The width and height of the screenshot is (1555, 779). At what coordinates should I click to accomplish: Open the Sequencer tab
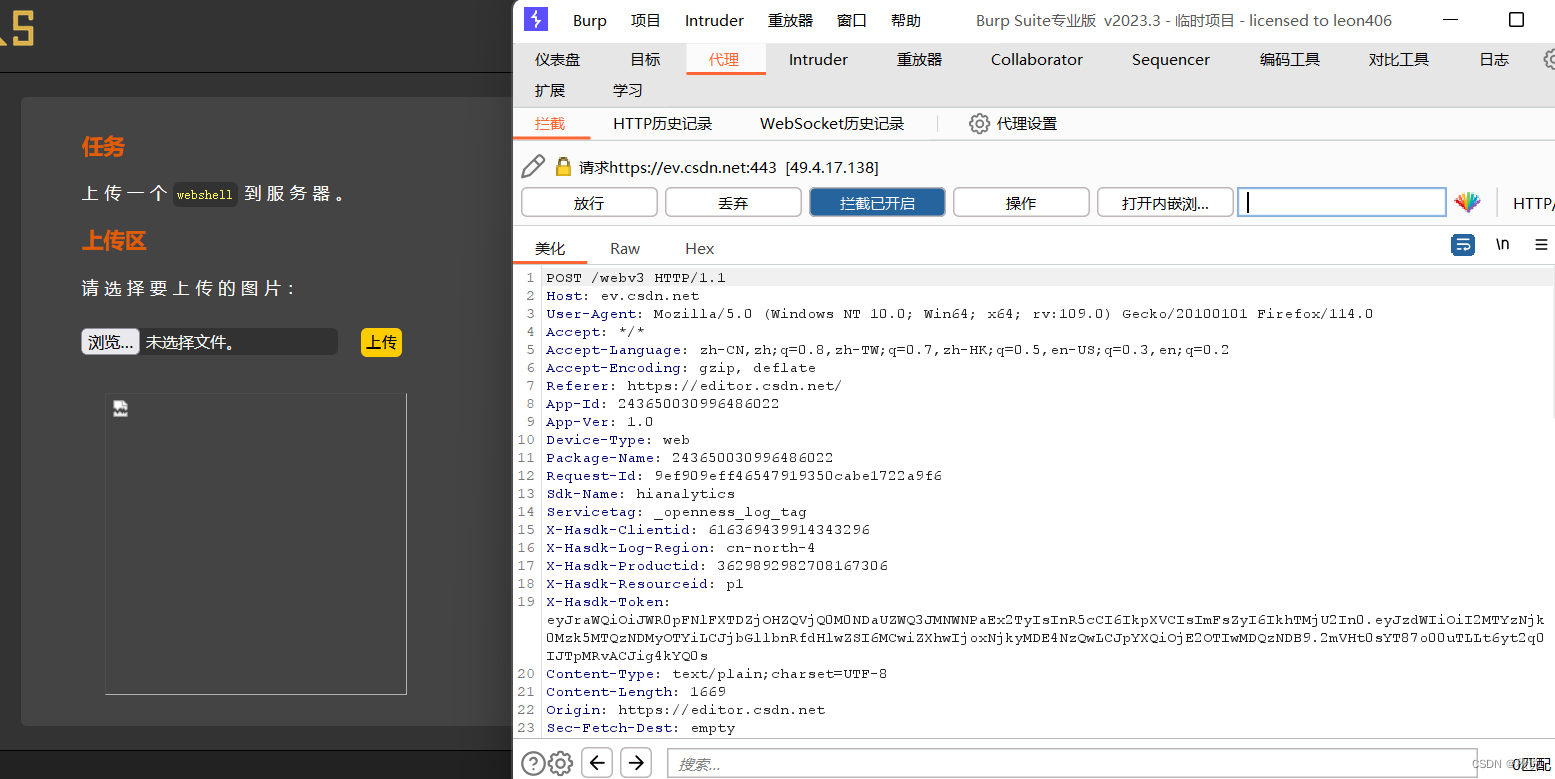pyautogui.click(x=1171, y=59)
